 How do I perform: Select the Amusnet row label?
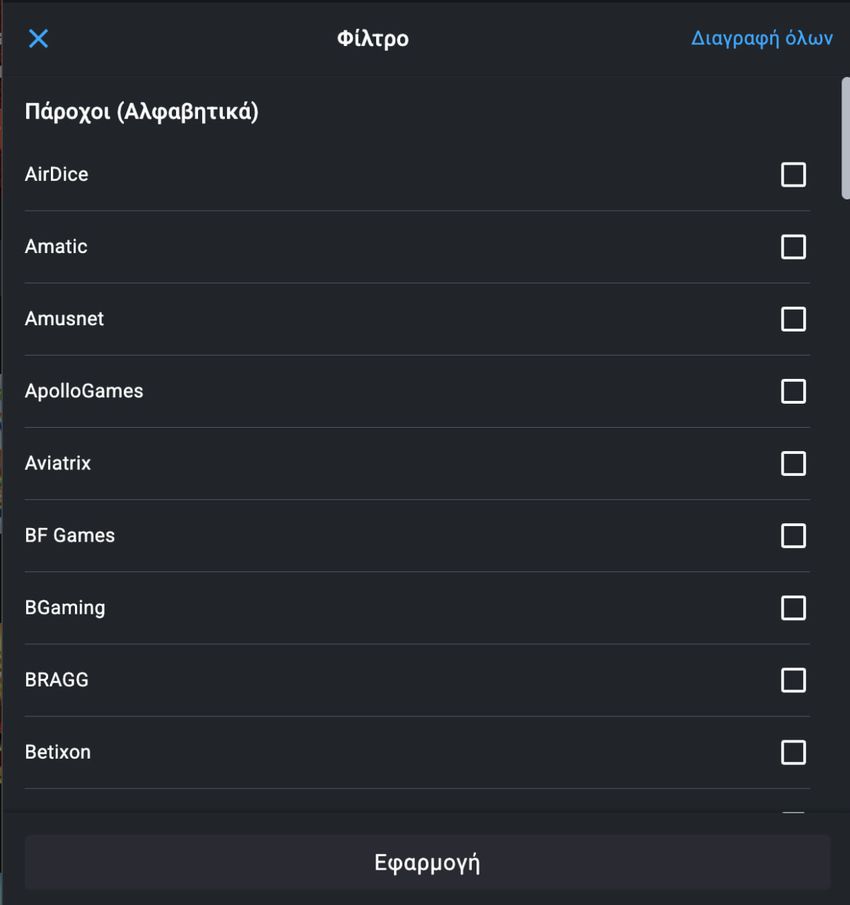(x=64, y=319)
